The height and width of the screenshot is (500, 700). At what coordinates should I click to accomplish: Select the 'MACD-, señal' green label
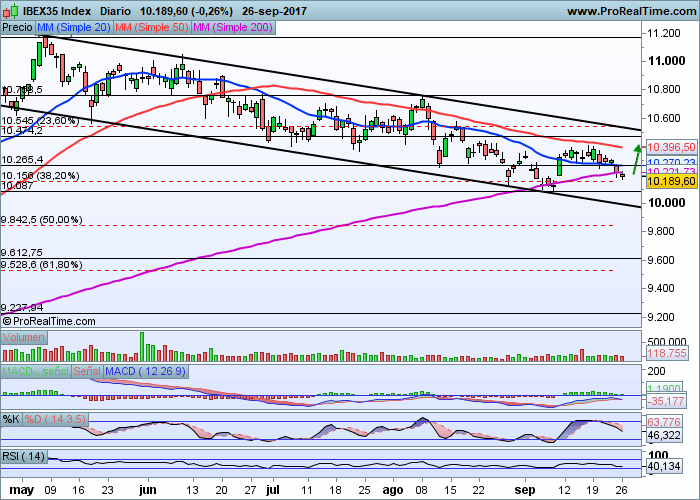pyautogui.click(x=36, y=371)
